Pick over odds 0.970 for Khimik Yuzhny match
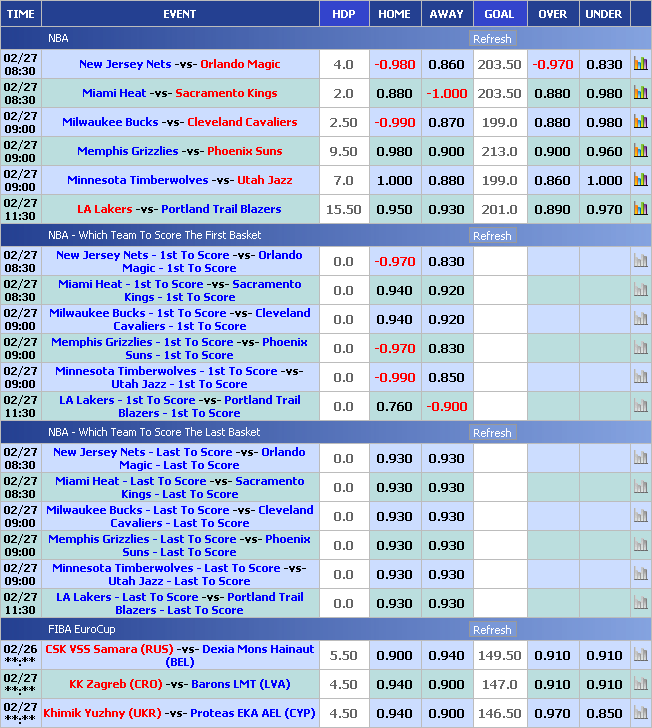652x728 pixels. pyautogui.click(x=552, y=714)
